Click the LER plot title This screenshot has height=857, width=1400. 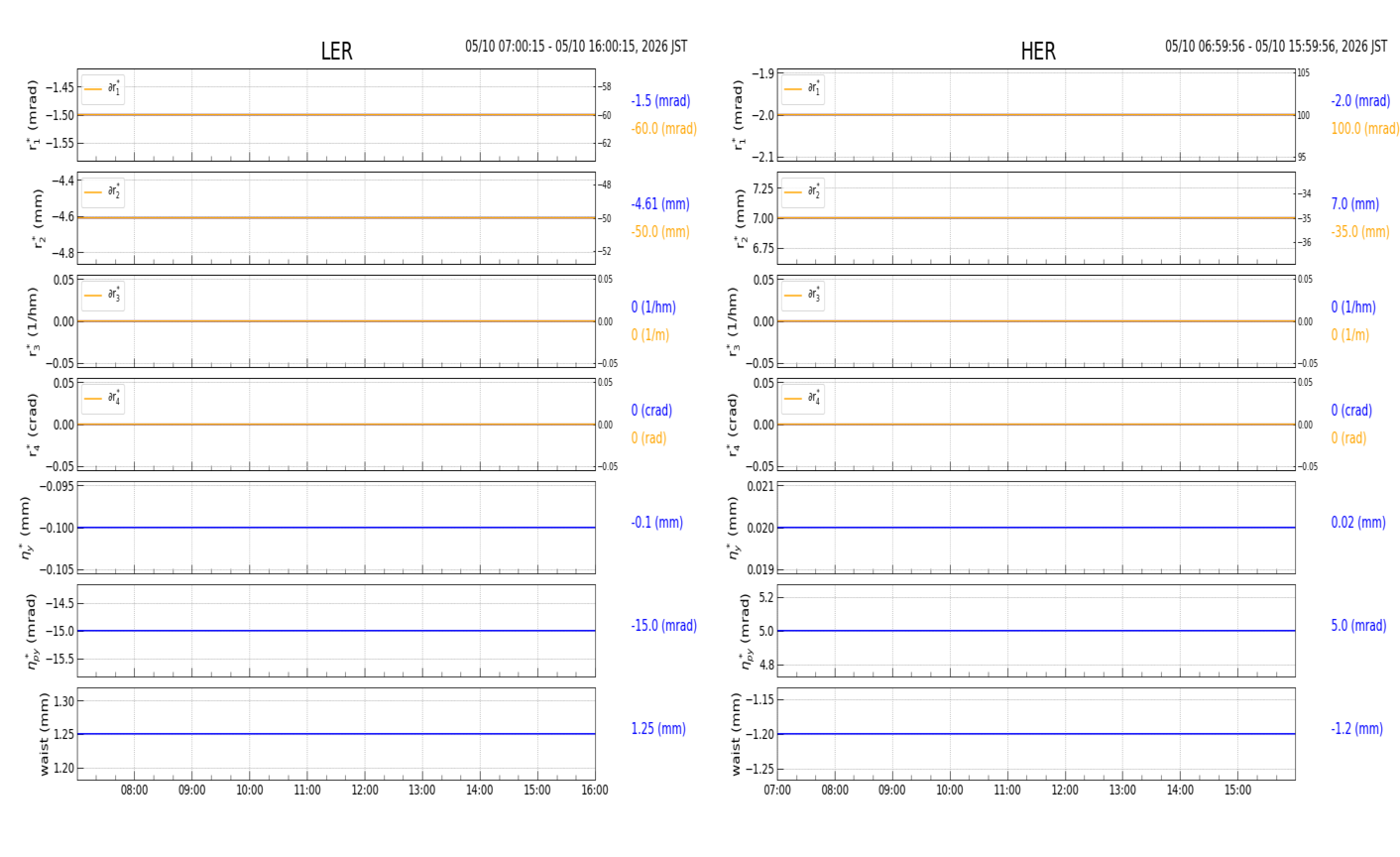[336, 52]
